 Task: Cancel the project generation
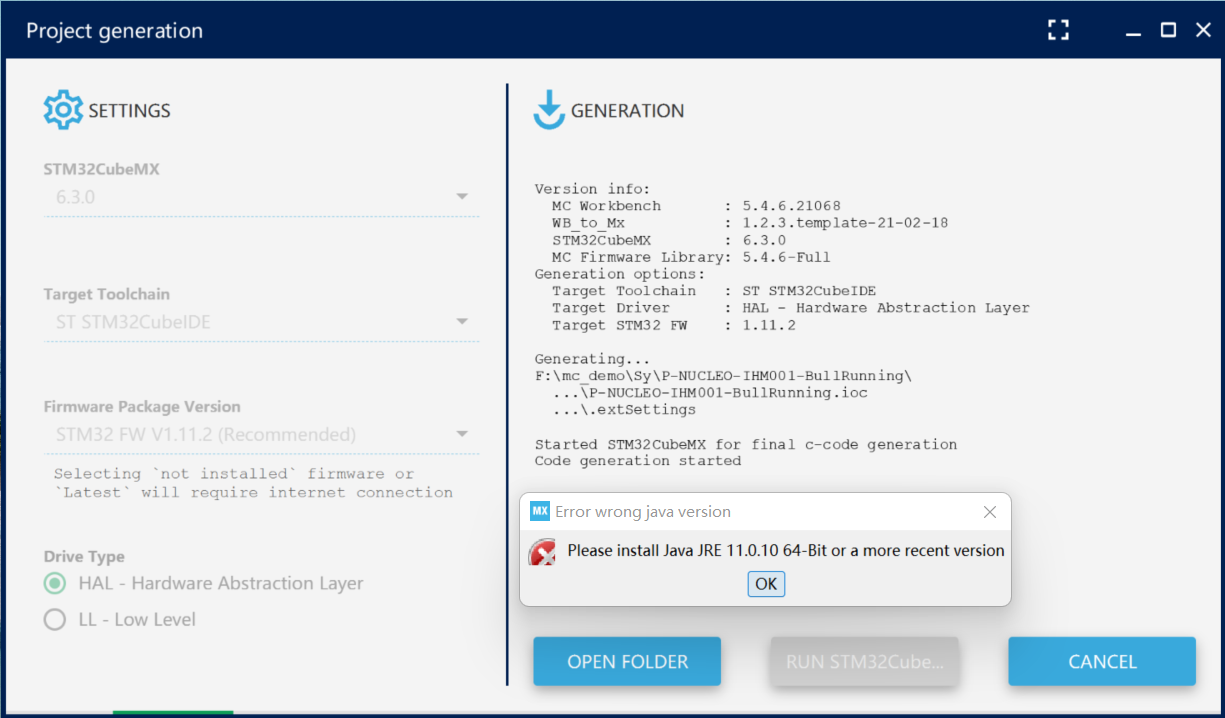pyautogui.click(x=1102, y=661)
